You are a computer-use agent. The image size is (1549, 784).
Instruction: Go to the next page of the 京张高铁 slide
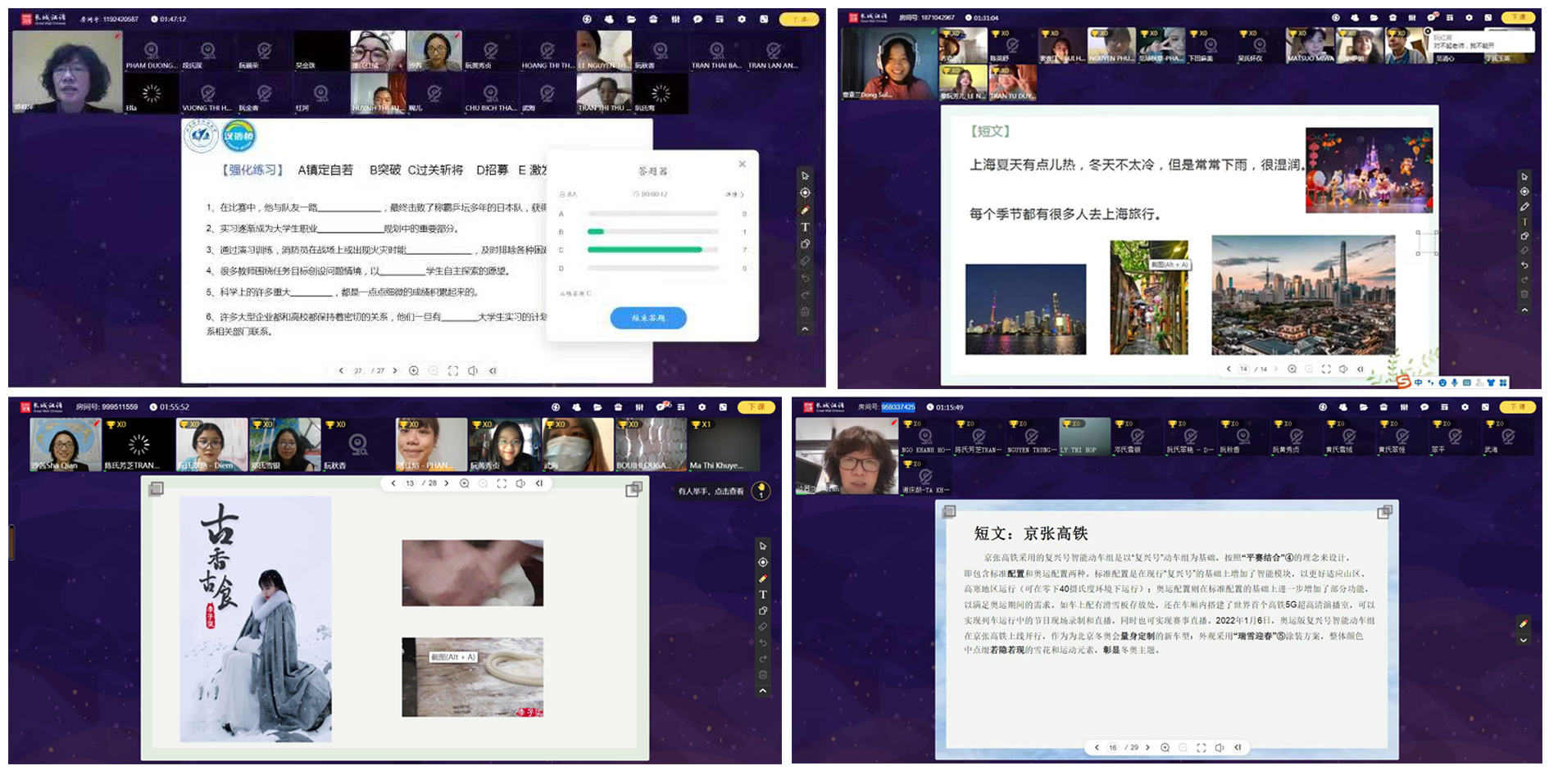[x=1147, y=747]
